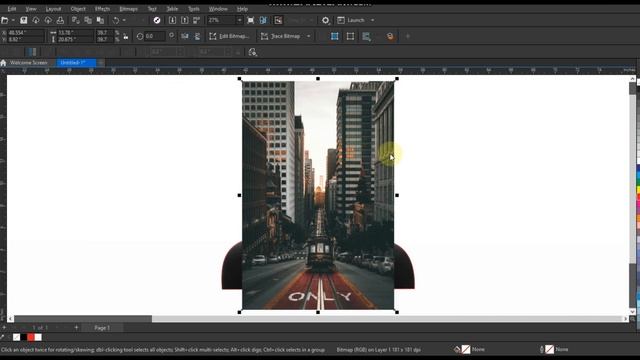Click the full-screen preview icon
Image resolution: width=640 pixels, height=360 pixels.
[x=251, y=20]
